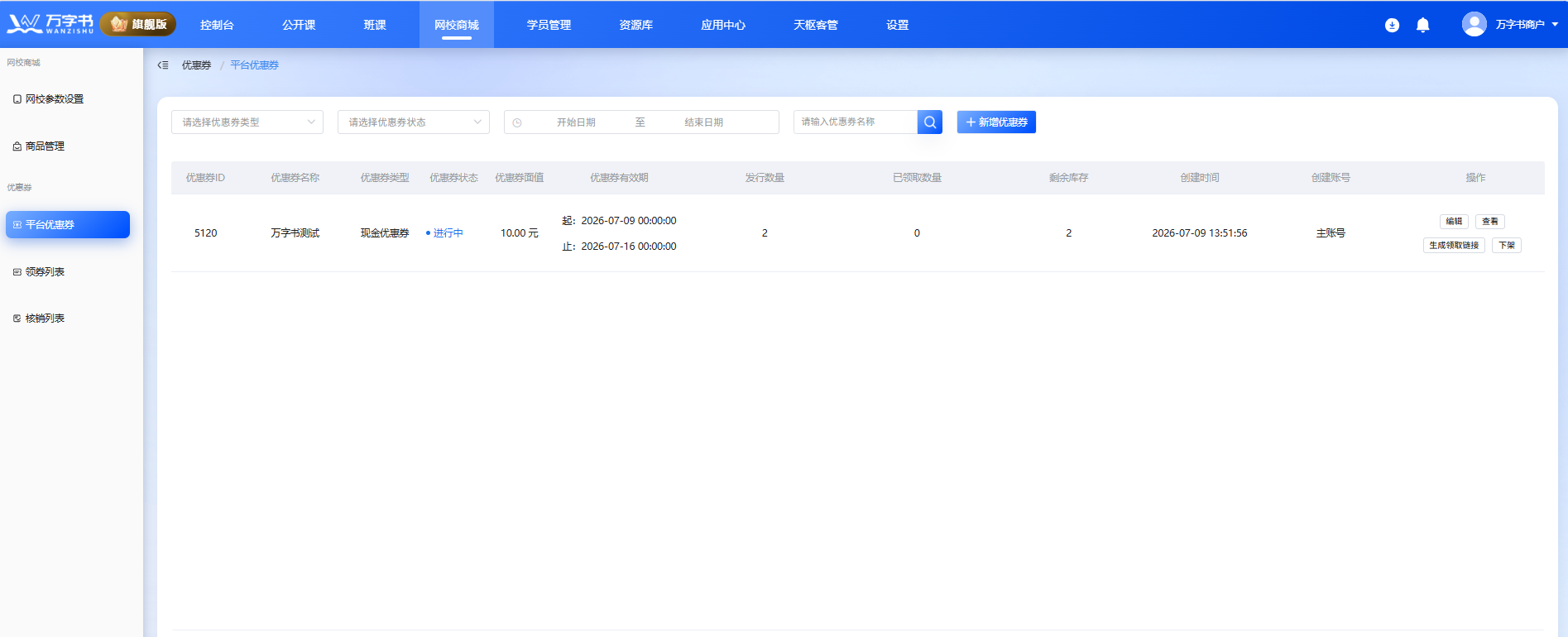Open the download center icon
Viewport: 1568px width, 637px height.
point(1393,25)
